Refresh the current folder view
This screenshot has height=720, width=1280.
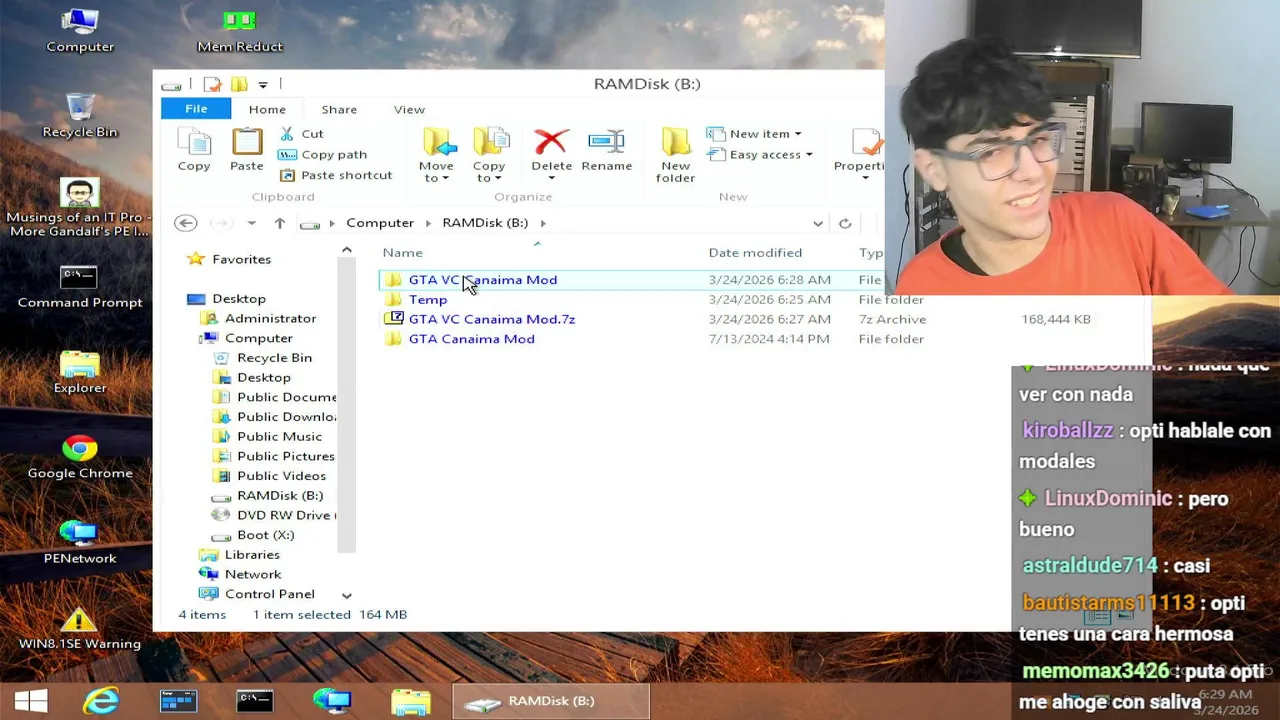tap(845, 223)
